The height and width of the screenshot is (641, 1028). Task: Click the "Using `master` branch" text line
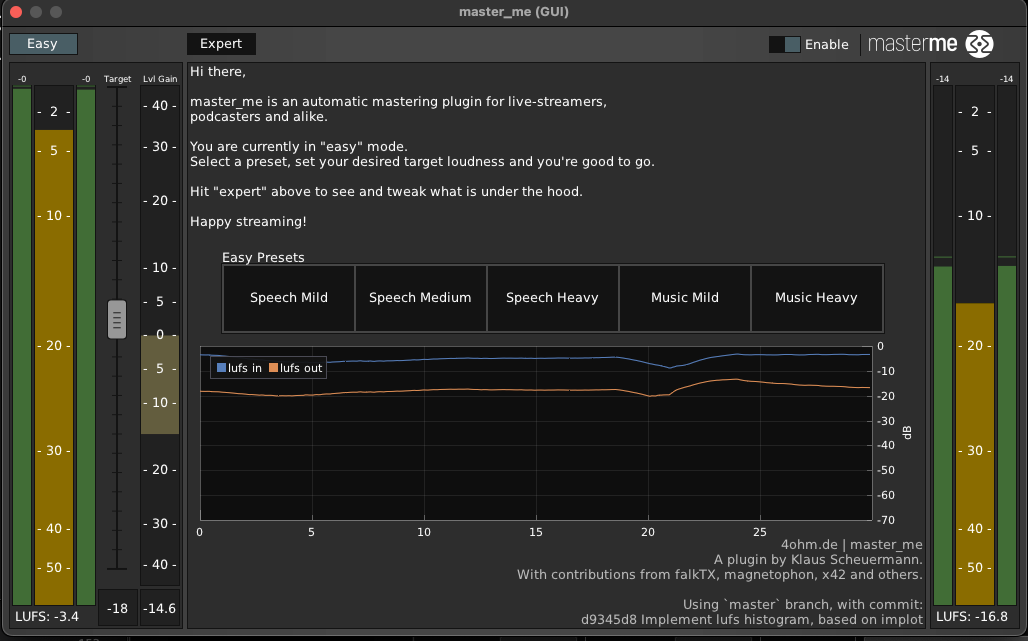[x=802, y=604]
